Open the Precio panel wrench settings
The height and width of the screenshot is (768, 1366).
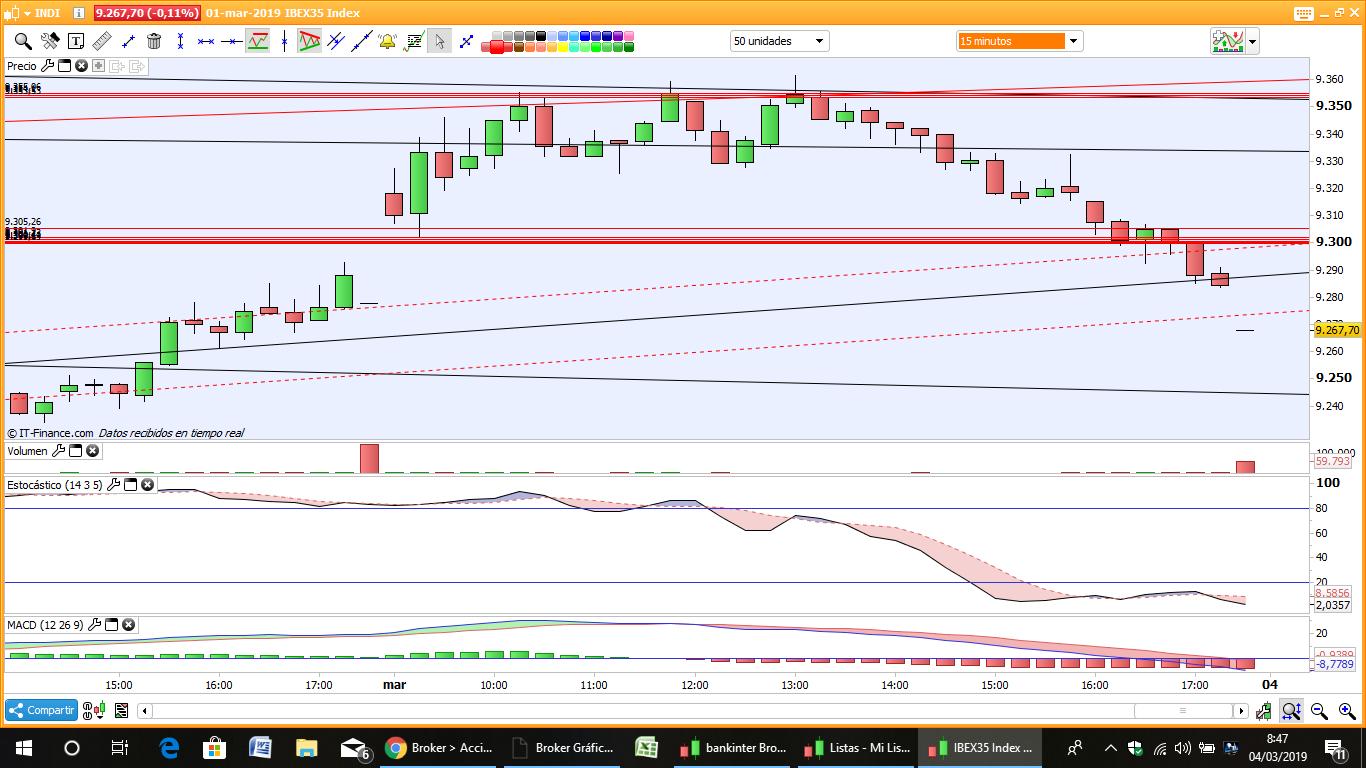click(x=47, y=66)
